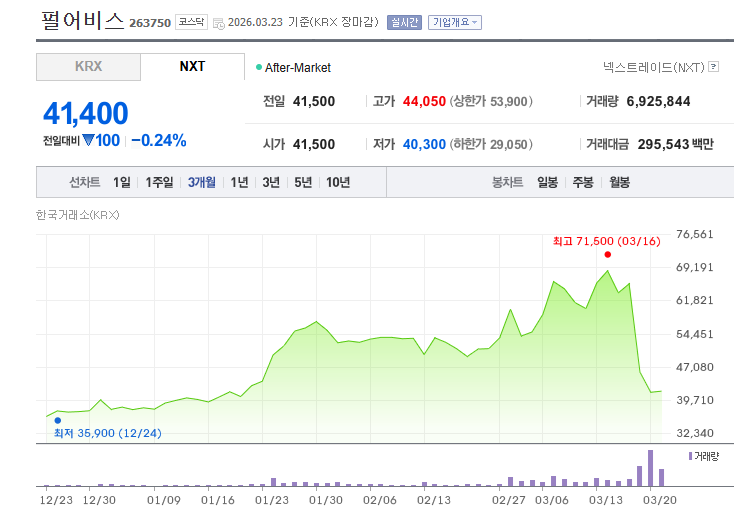734x526 pixels.
Task: Select the 일봉 candlestick chart option
Action: click(x=547, y=182)
